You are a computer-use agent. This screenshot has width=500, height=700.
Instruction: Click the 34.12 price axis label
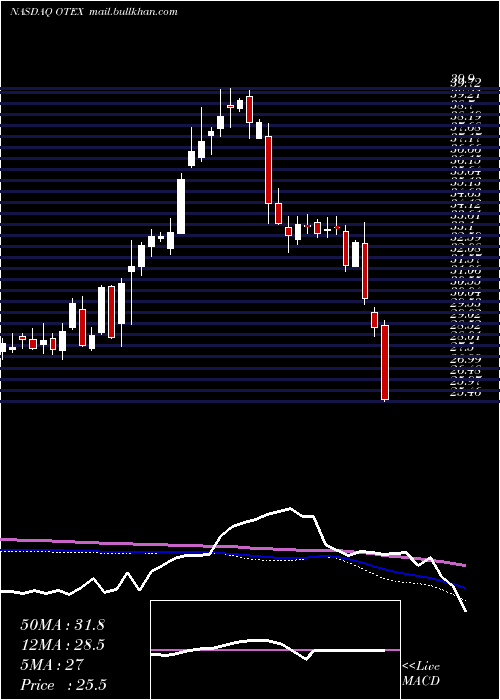(466, 206)
